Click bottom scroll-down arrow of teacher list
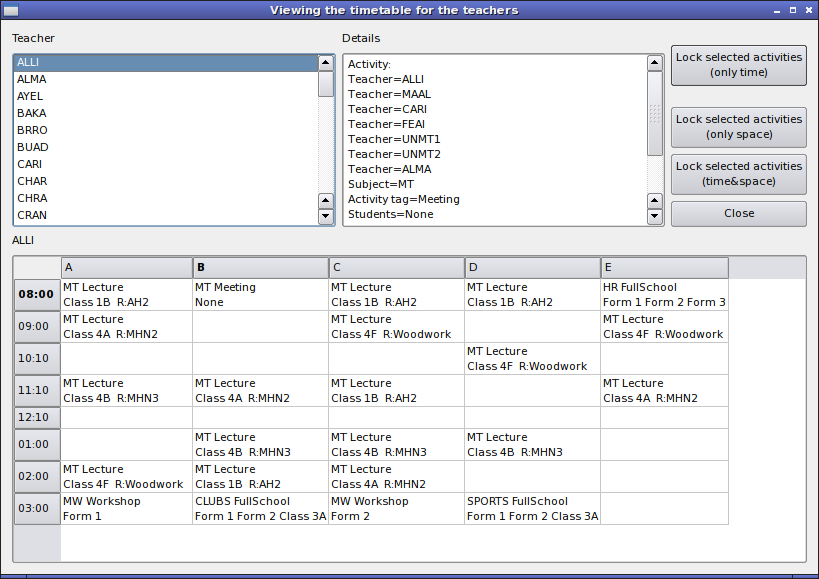 326,216
